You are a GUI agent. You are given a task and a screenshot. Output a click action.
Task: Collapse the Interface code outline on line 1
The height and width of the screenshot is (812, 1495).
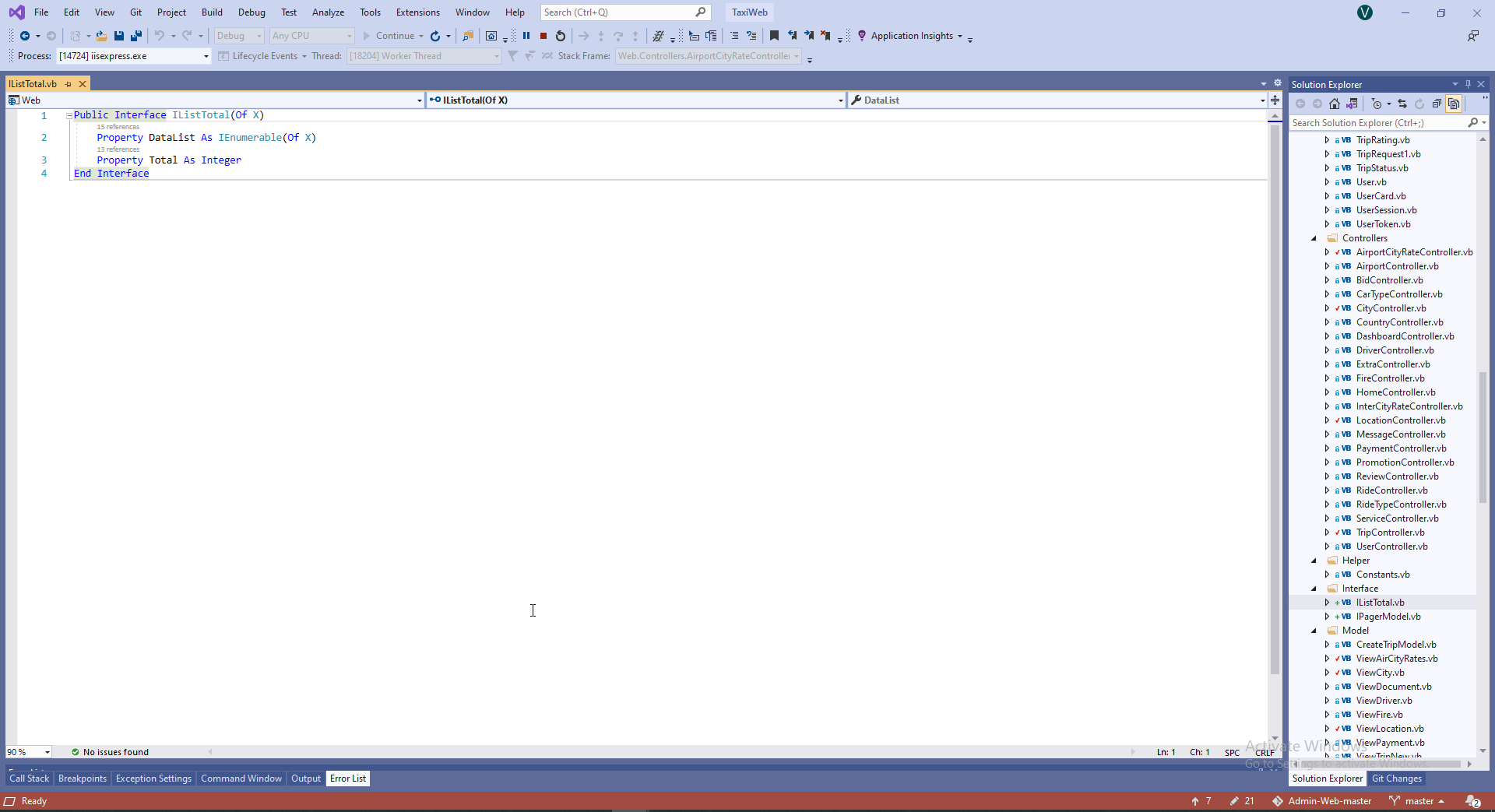69,115
